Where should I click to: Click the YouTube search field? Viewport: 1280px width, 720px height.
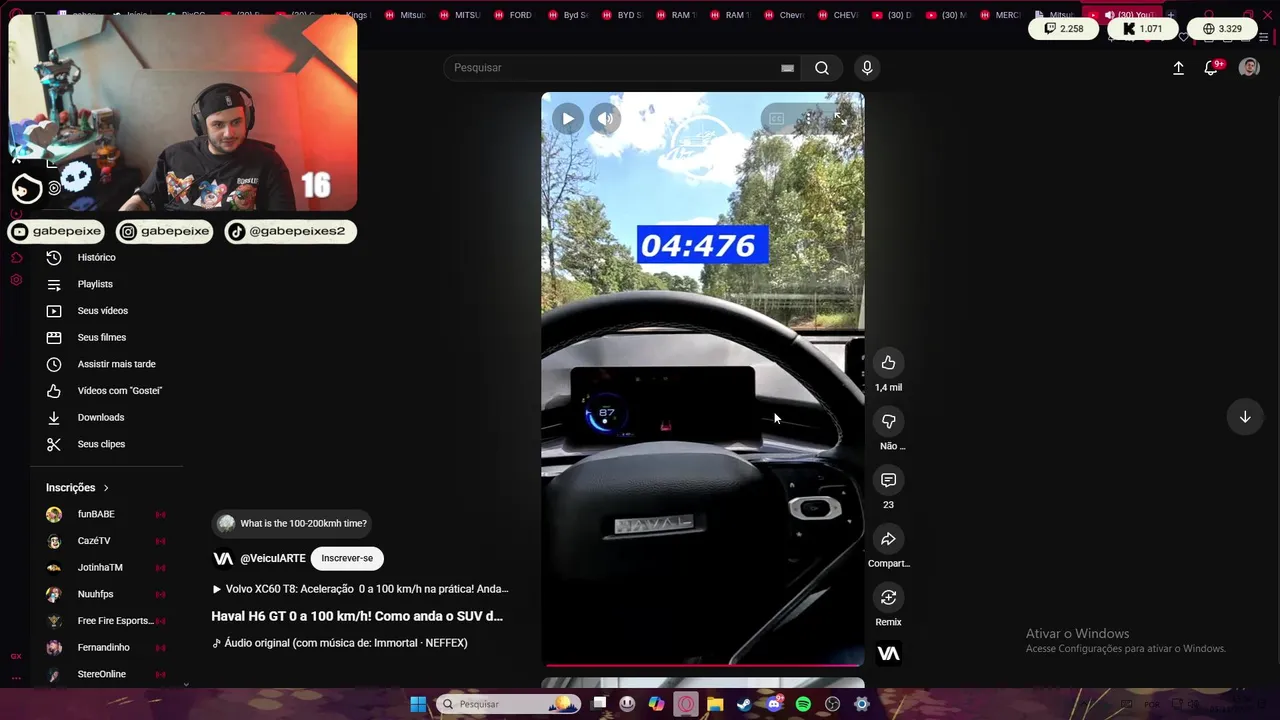coord(612,67)
